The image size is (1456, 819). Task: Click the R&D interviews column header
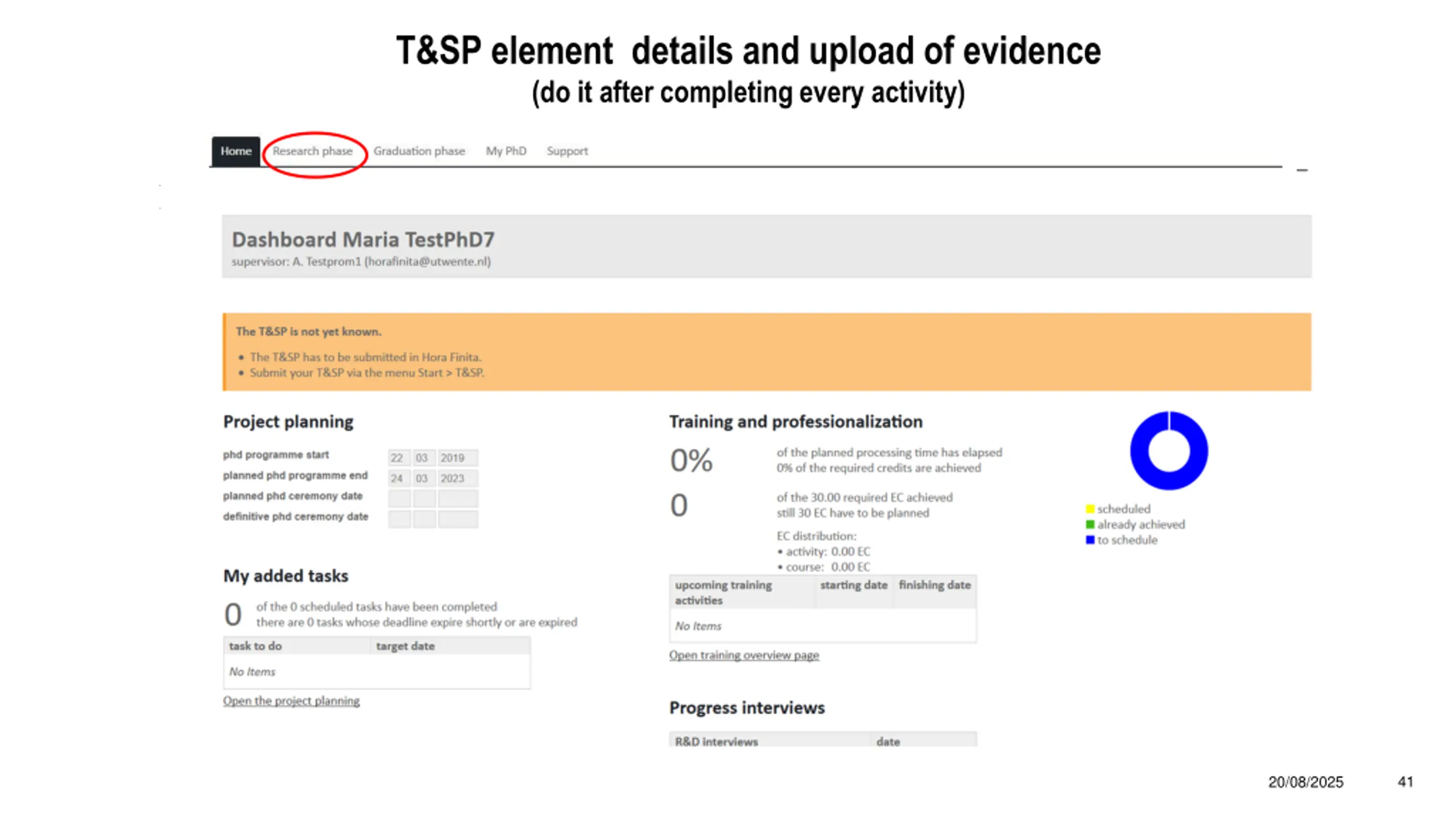coord(770,741)
